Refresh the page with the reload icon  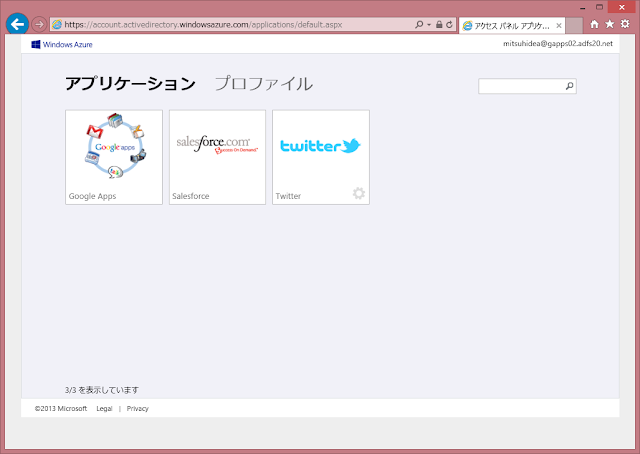pyautogui.click(x=449, y=24)
